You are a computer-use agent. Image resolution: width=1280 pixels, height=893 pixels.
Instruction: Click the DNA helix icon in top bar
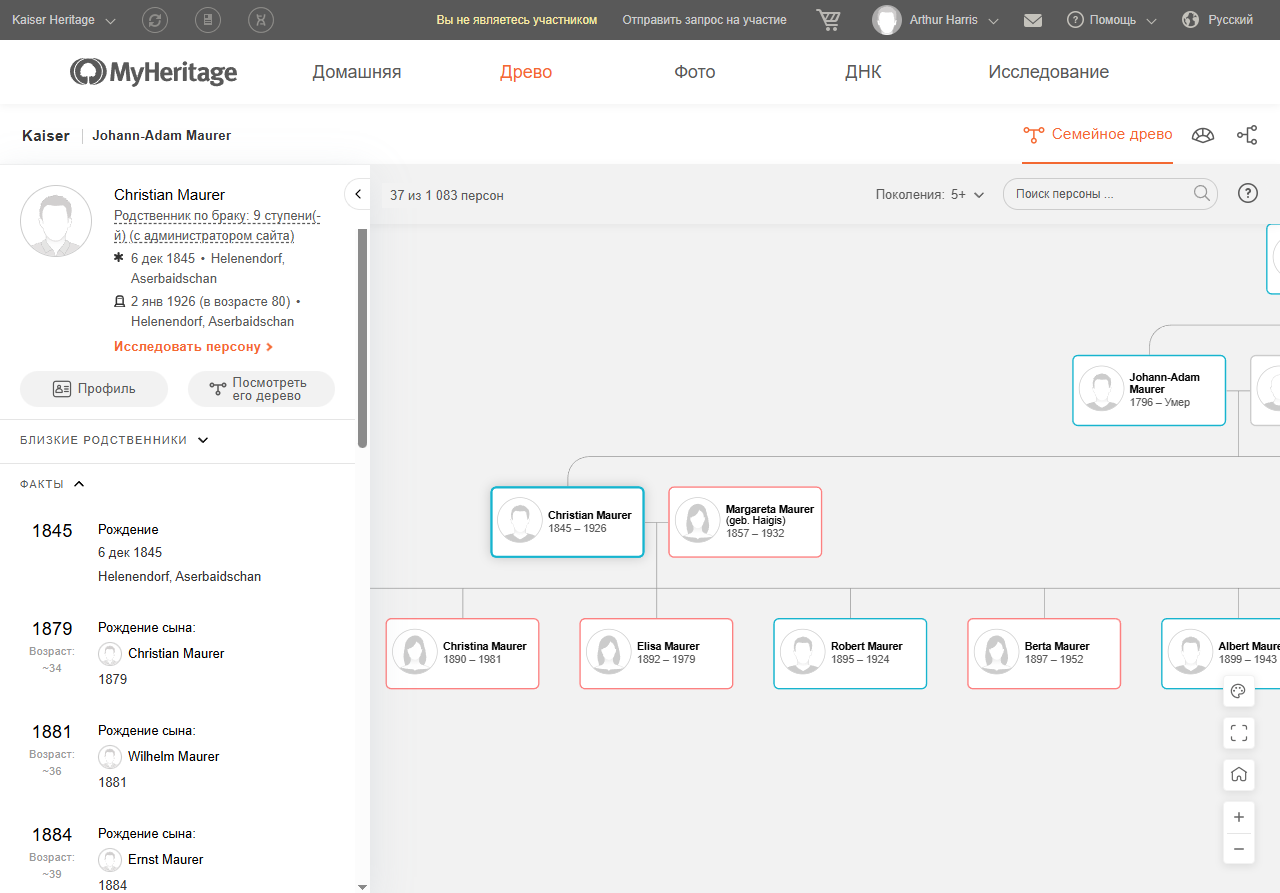click(x=261, y=20)
